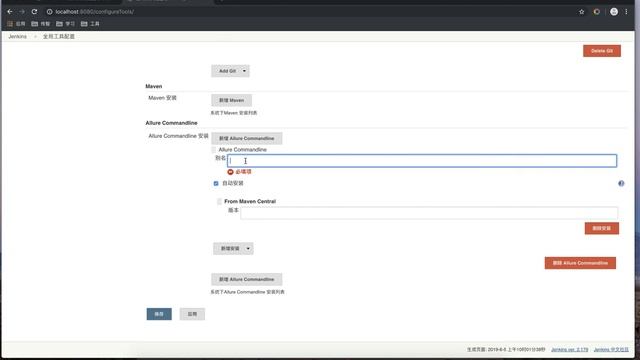Image resolution: width=640 pixels, height=360 pixels.
Task: Bookmark this page with the star icon
Action: 582,12
